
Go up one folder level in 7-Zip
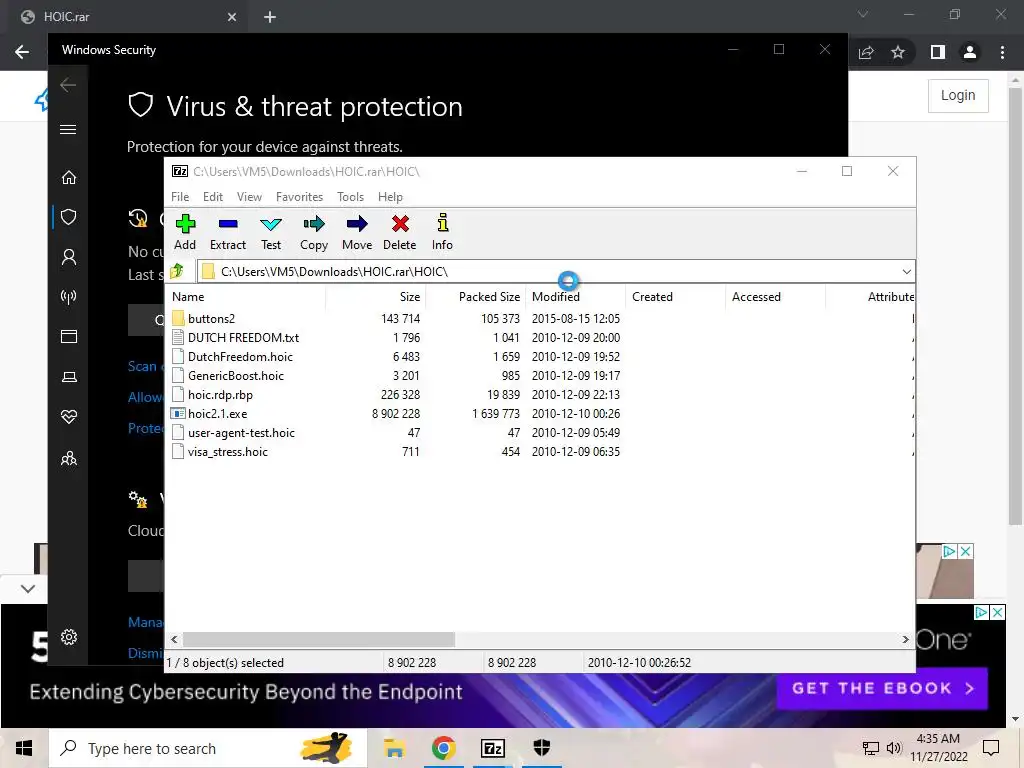point(177,271)
